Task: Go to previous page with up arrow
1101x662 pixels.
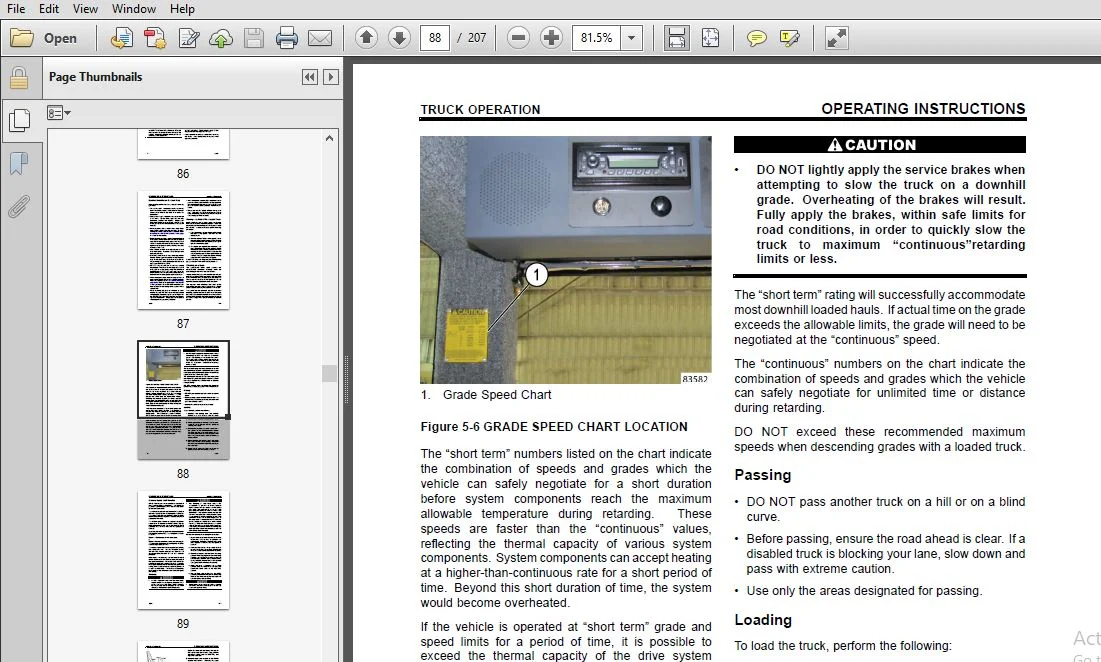Action: point(366,37)
